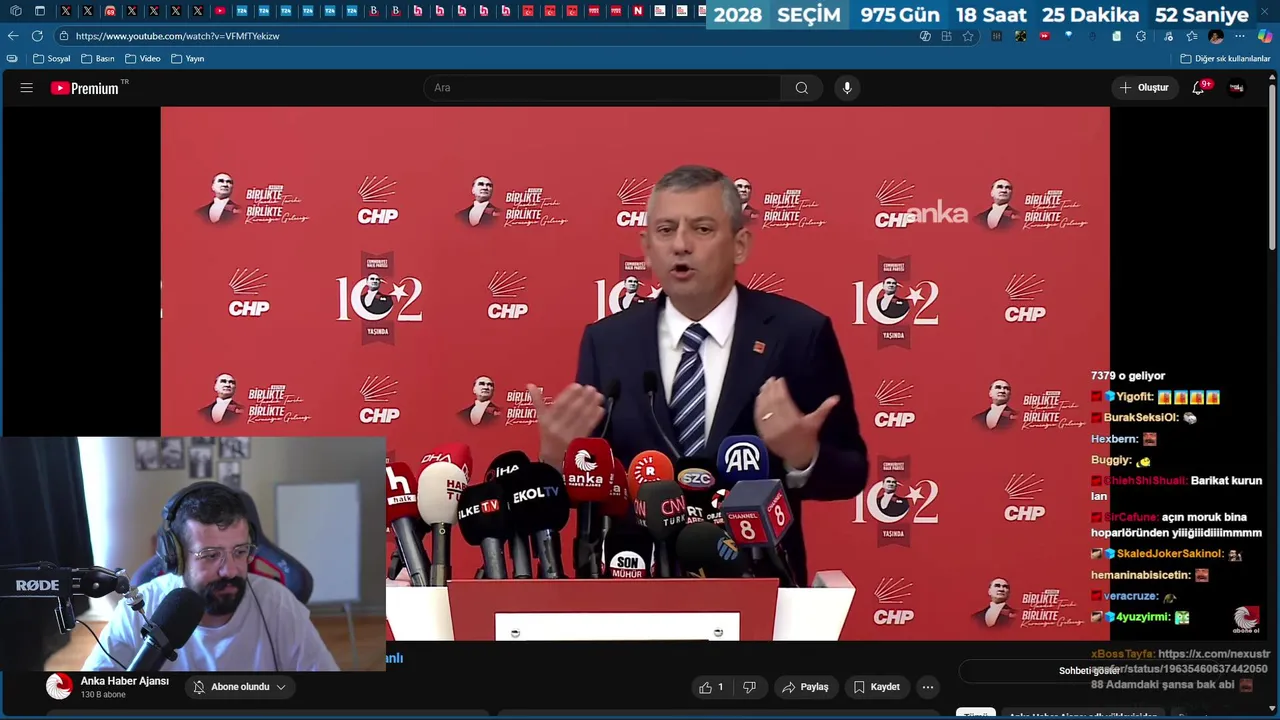Click the media control music-note icon
This screenshot has width=1280, height=720.
1168,36
